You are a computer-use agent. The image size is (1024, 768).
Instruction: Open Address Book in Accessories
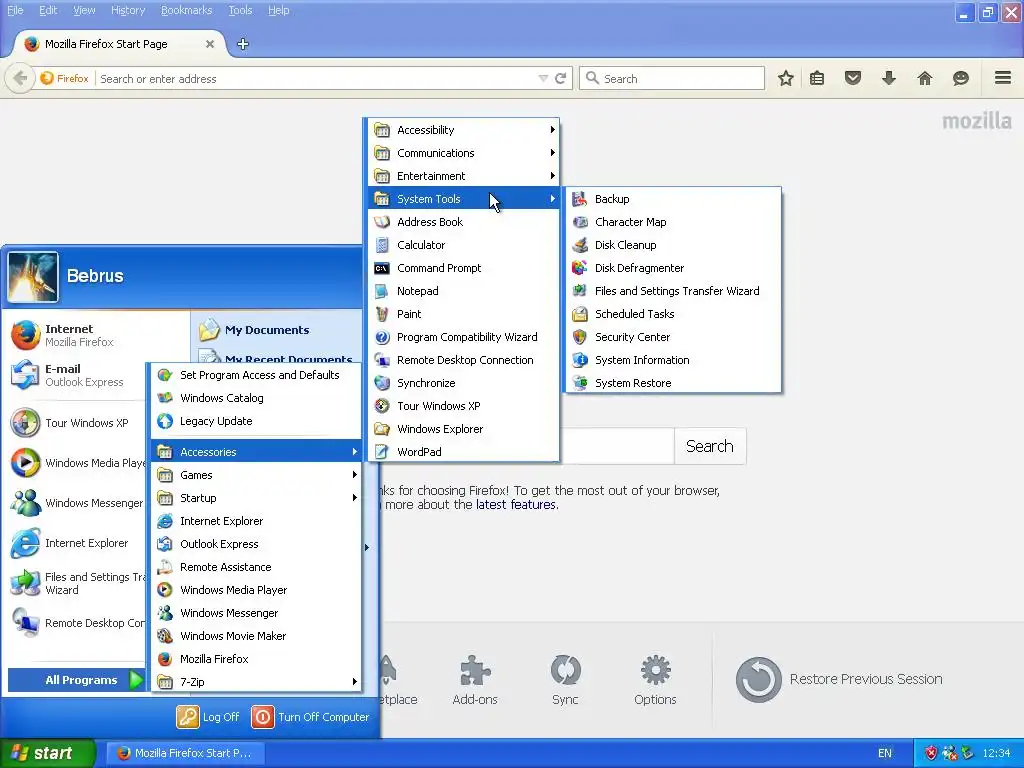coord(464,222)
